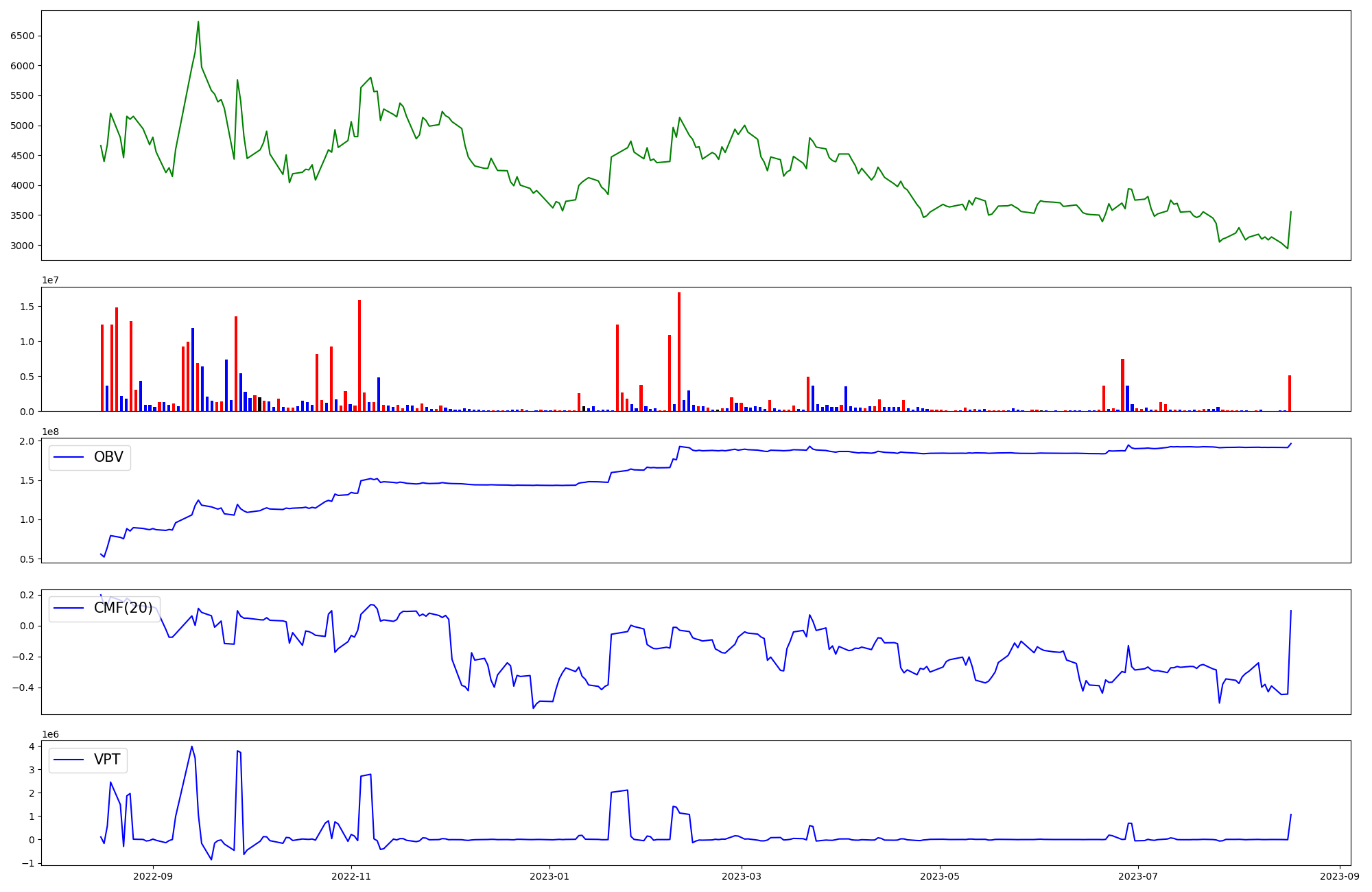The image size is (1372, 892).
Task: Select the 2023-09 x-axis date label
Action: pos(1339,876)
